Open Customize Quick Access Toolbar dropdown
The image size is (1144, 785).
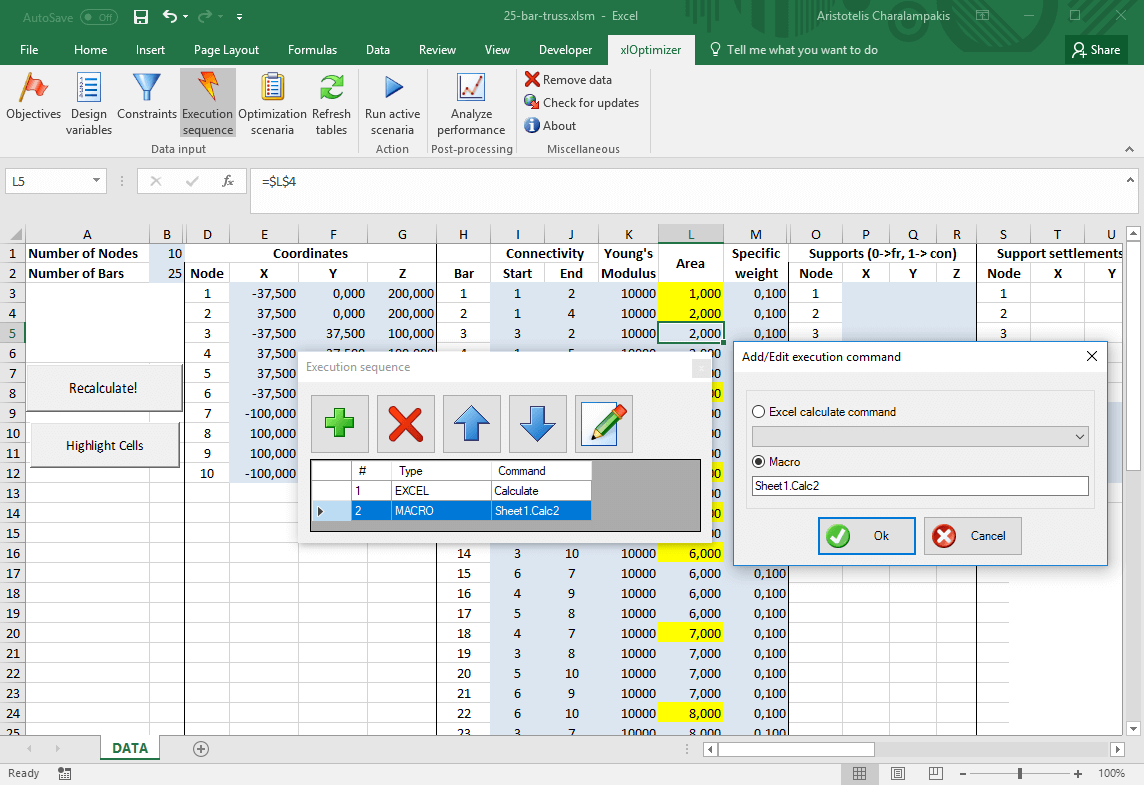coord(239,17)
